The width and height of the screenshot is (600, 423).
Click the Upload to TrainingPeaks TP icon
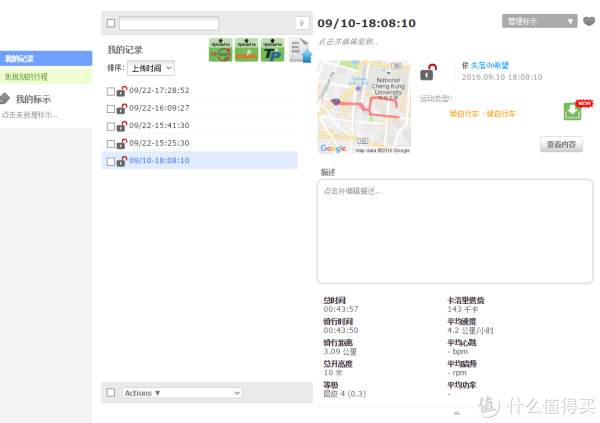tap(272, 50)
